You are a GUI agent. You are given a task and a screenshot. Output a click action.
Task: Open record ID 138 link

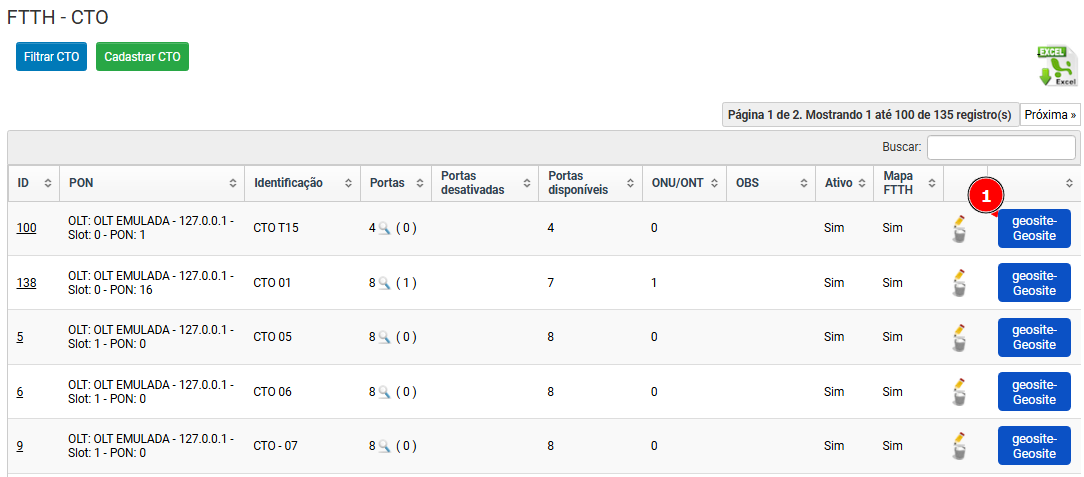pyautogui.click(x=26, y=283)
